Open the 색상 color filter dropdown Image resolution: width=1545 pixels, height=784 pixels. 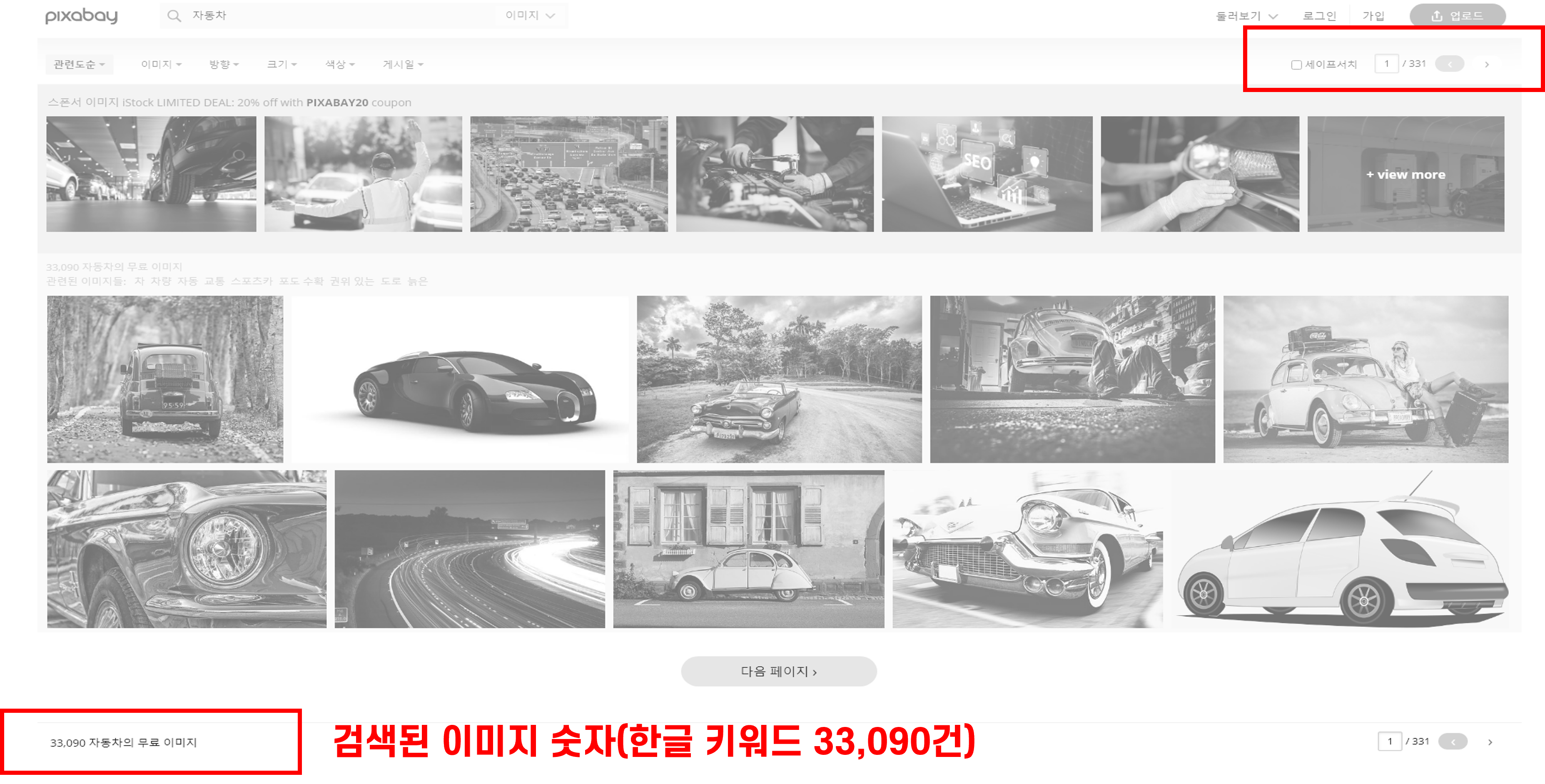pos(339,64)
